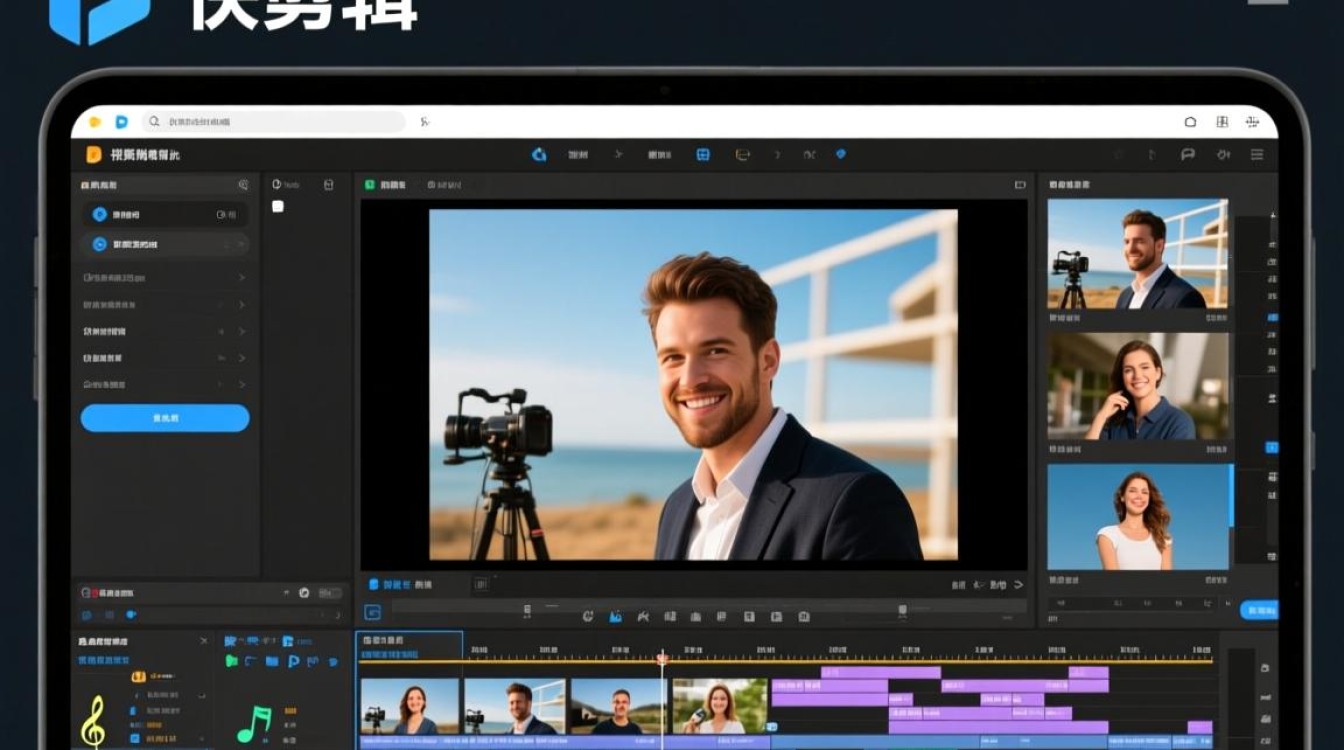The image size is (1344, 750).
Task: Open the right-panel thumbnail of the woman in white top
Action: [x=1138, y=517]
